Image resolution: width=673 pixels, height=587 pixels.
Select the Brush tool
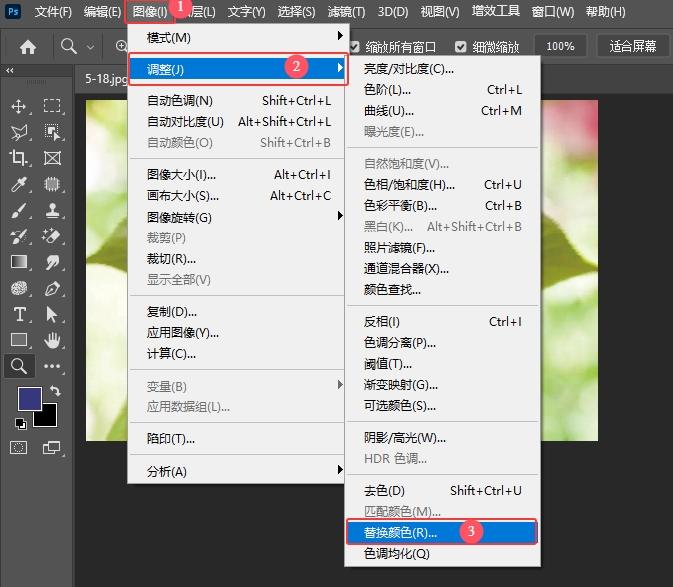point(18,210)
